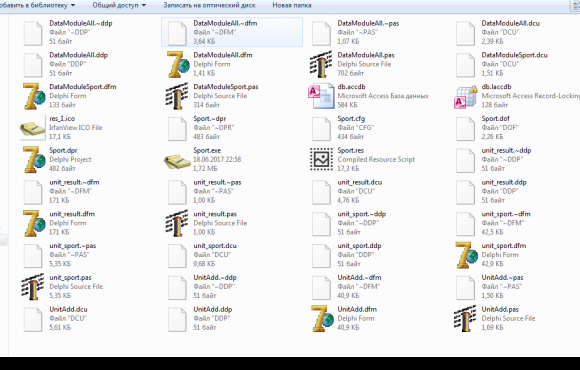
Task: Click the file name 'UnitAdd.ddp'
Action: coord(213,310)
